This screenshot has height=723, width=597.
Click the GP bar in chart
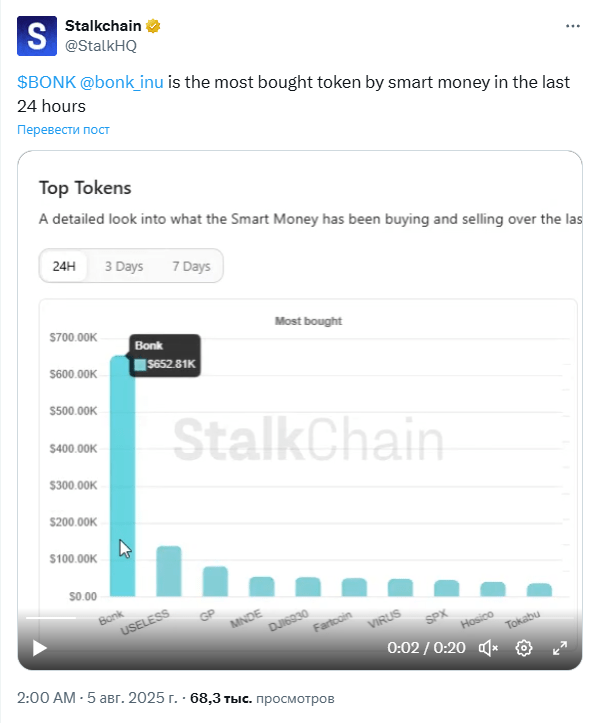215,581
